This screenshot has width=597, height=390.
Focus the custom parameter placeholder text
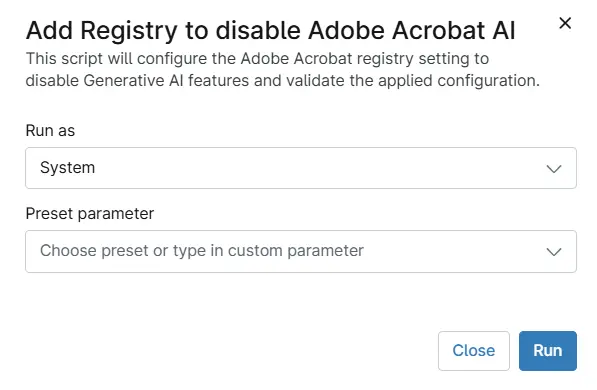(x=202, y=251)
